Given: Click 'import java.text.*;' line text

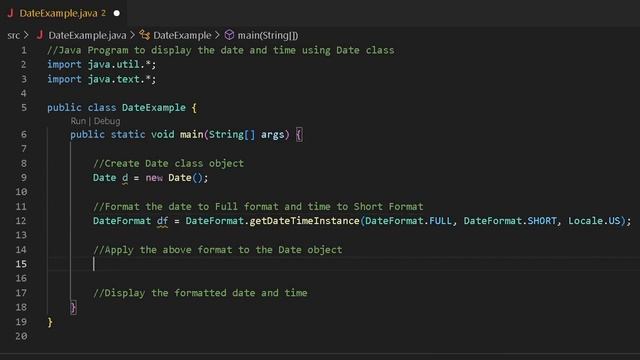Looking at the screenshot, I should coord(101,79).
